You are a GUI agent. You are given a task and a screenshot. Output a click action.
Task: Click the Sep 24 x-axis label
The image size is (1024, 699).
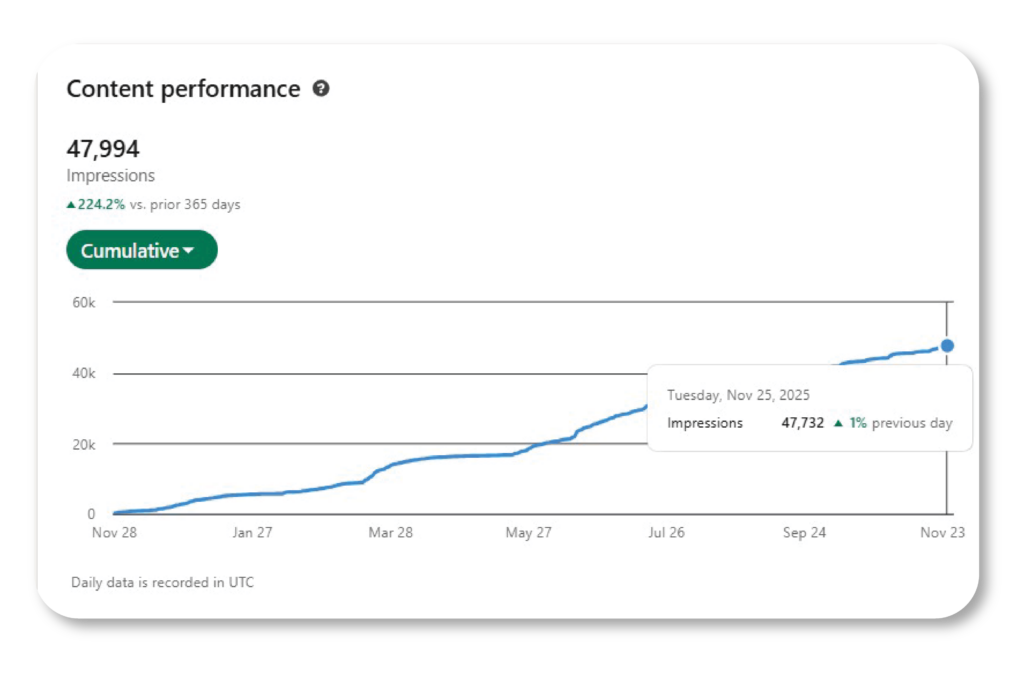[804, 533]
